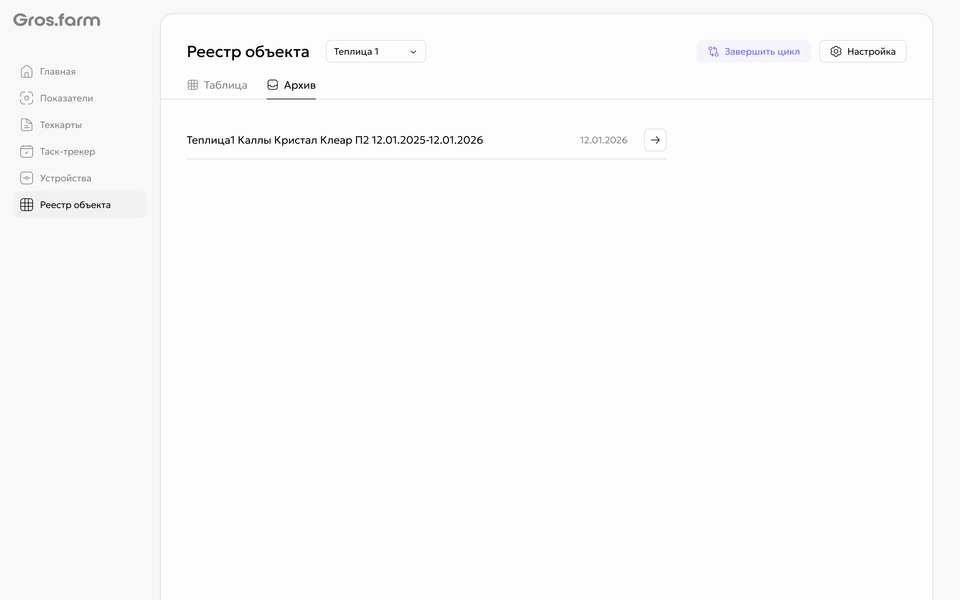Open the Теплица 1 dropdown

coord(376,51)
